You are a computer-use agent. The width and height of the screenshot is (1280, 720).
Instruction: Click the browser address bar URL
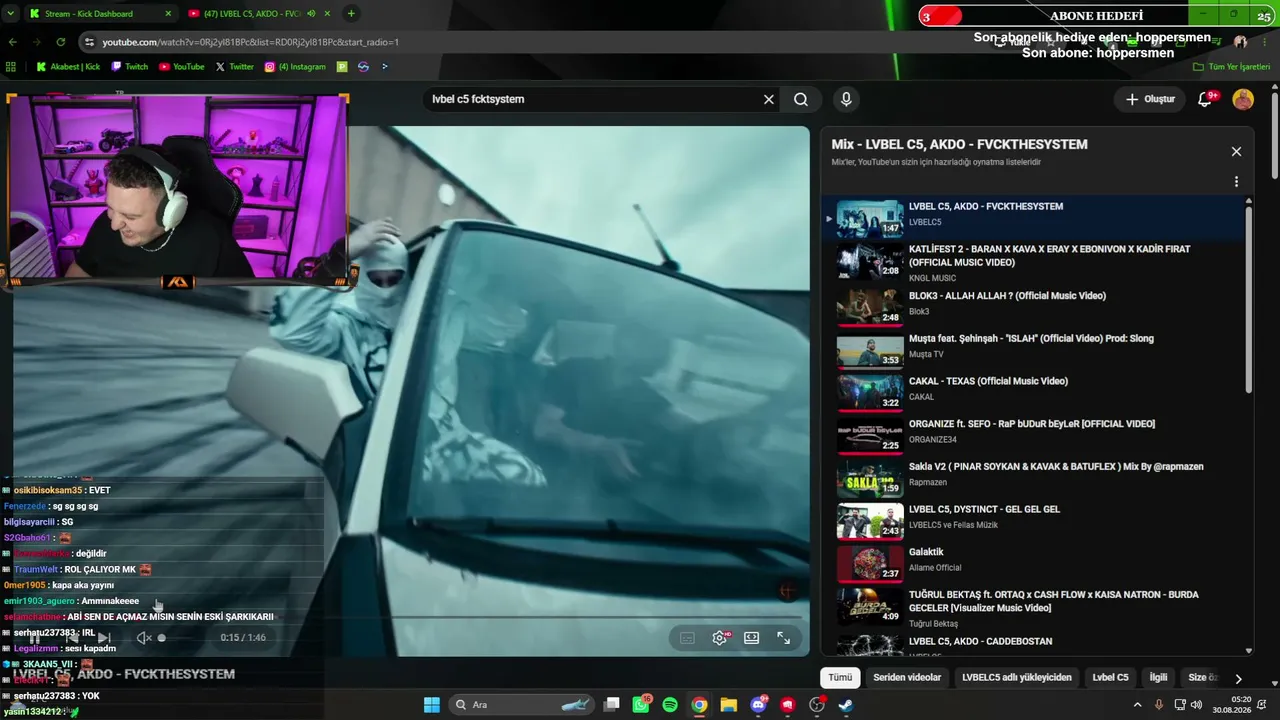pyautogui.click(x=251, y=42)
